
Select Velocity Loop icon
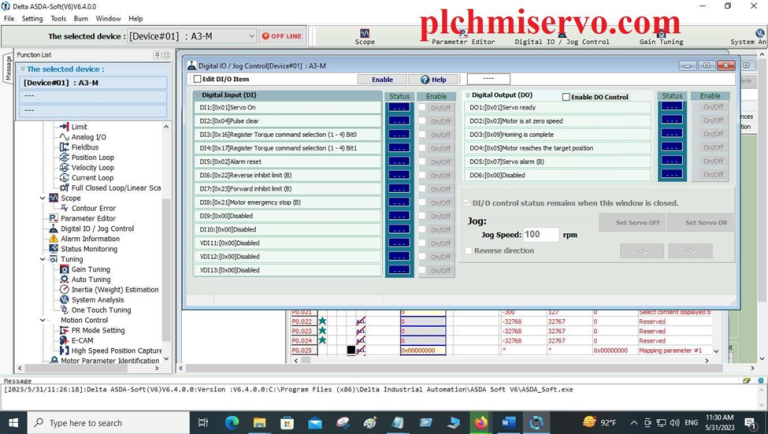click(64, 167)
